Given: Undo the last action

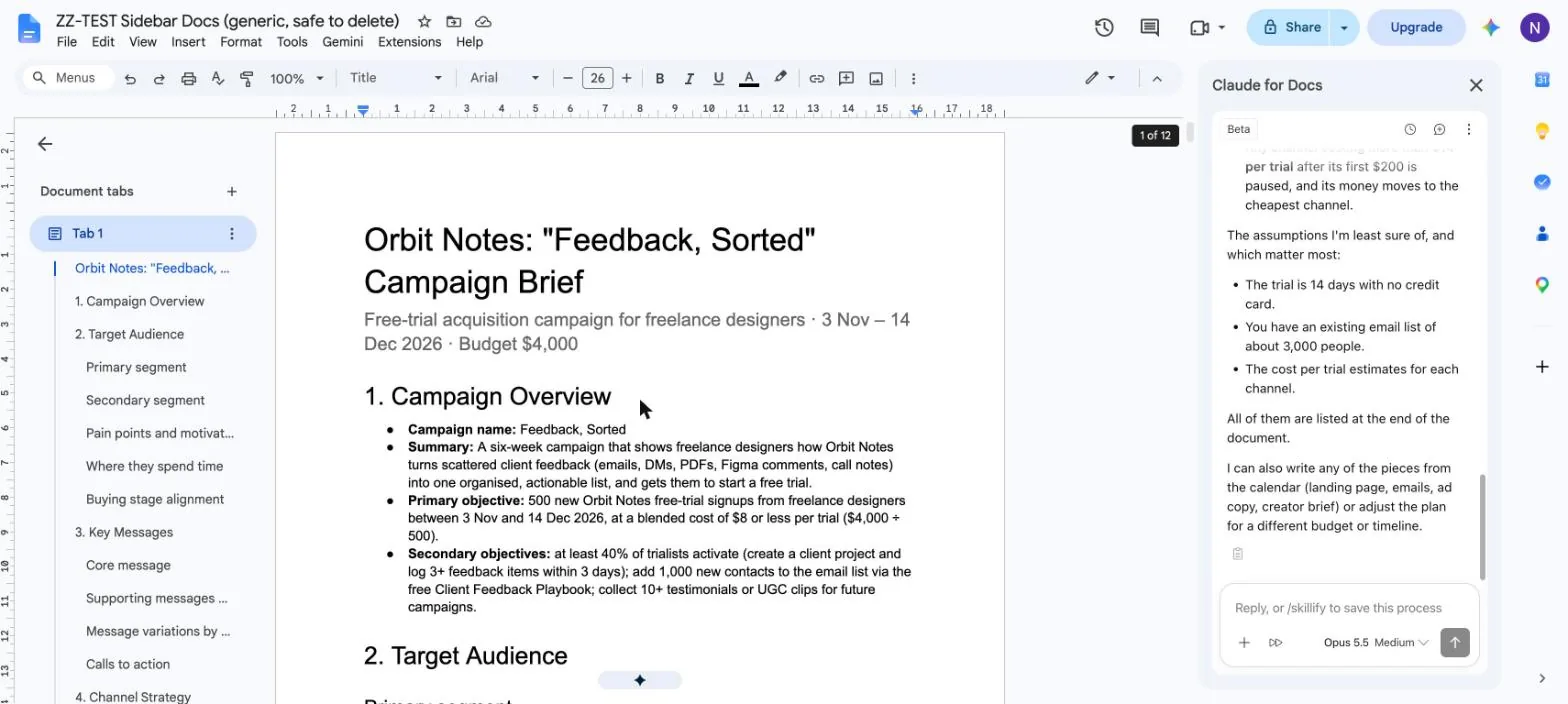Looking at the screenshot, I should point(130,78).
